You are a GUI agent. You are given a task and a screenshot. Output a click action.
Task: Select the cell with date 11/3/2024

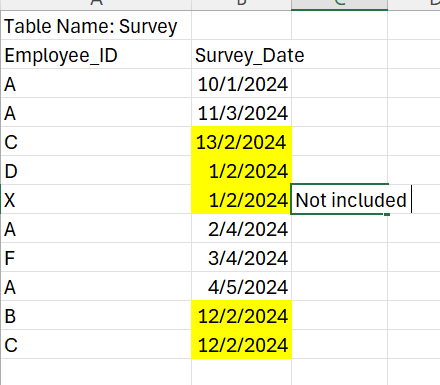point(242,112)
